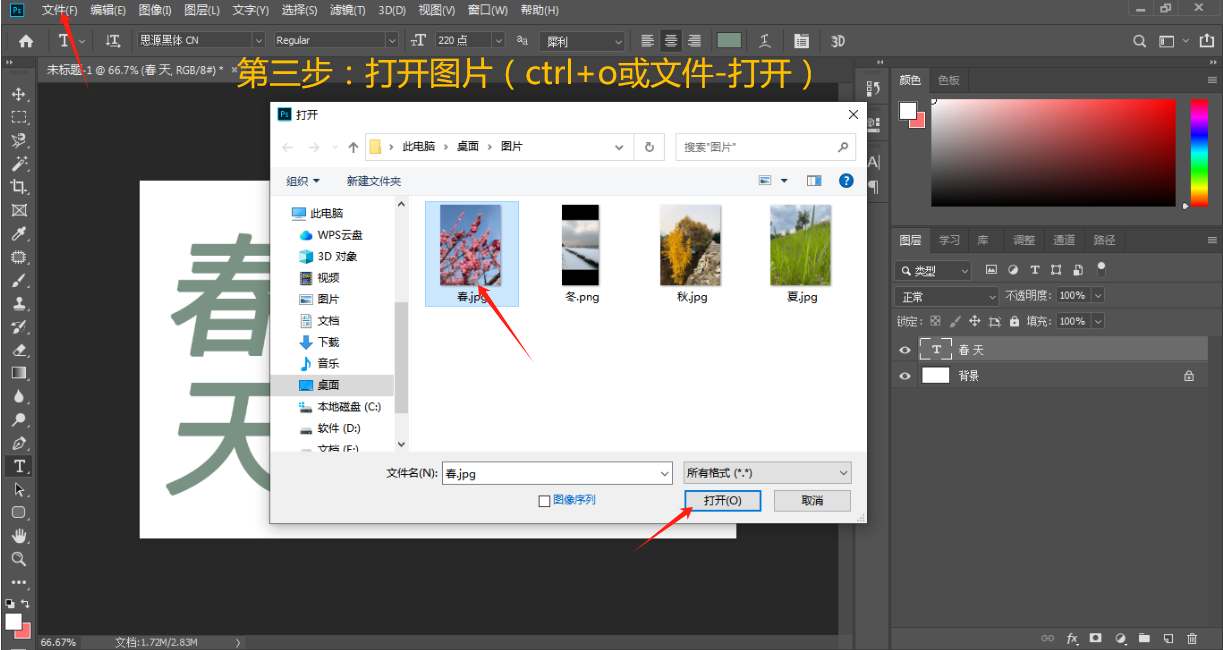The image size is (1223, 650).
Task: Hide the 背景 layer eye icon
Action: click(905, 376)
